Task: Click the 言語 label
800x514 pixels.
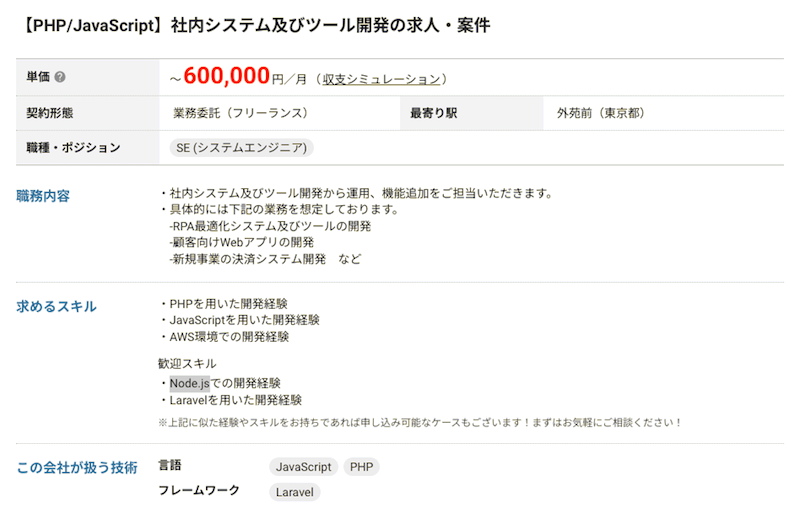Action: tap(170, 466)
